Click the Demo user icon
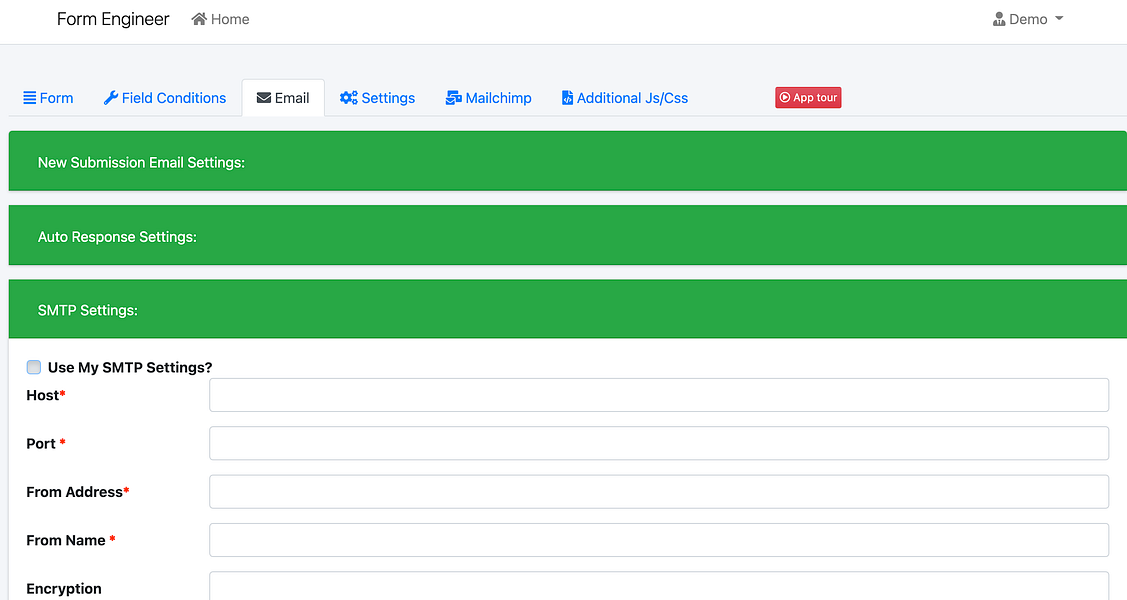 point(997,18)
